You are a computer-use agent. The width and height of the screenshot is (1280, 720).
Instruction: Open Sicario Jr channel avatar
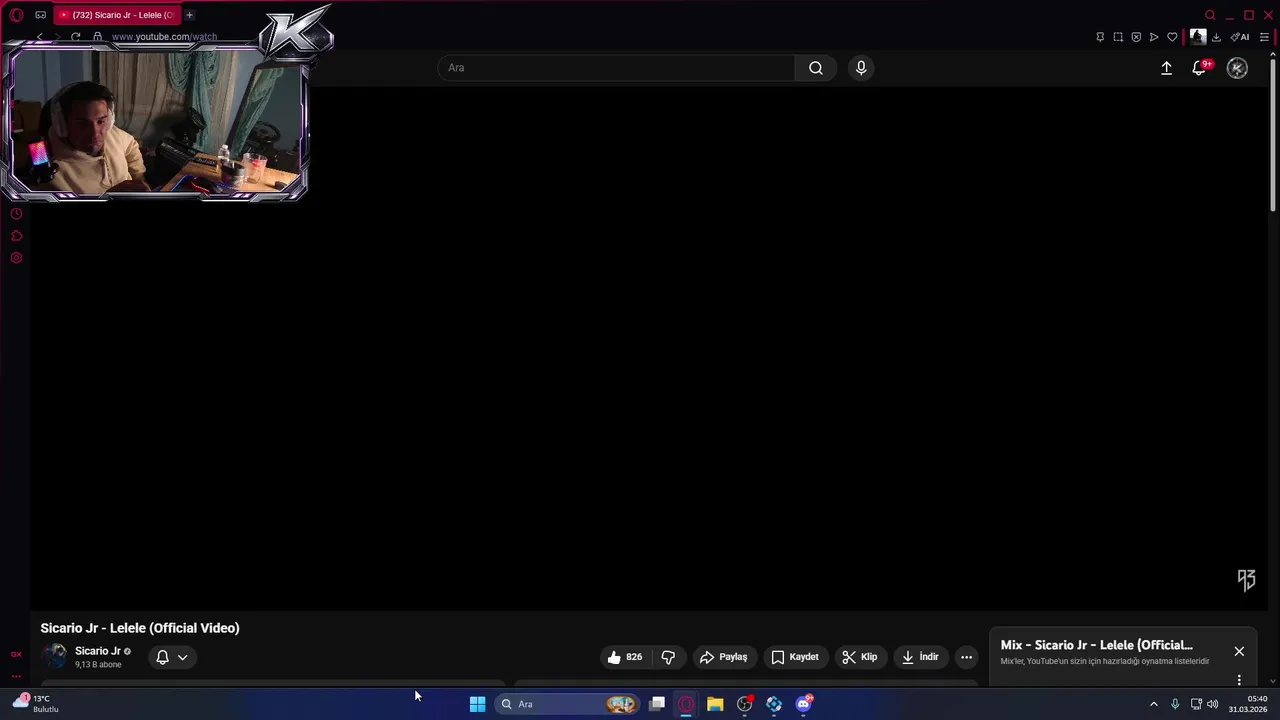(x=54, y=657)
